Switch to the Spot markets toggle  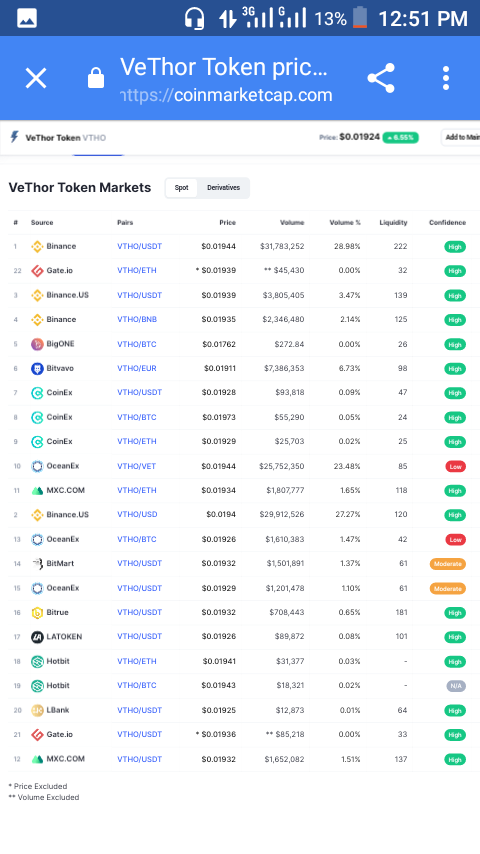click(181, 188)
